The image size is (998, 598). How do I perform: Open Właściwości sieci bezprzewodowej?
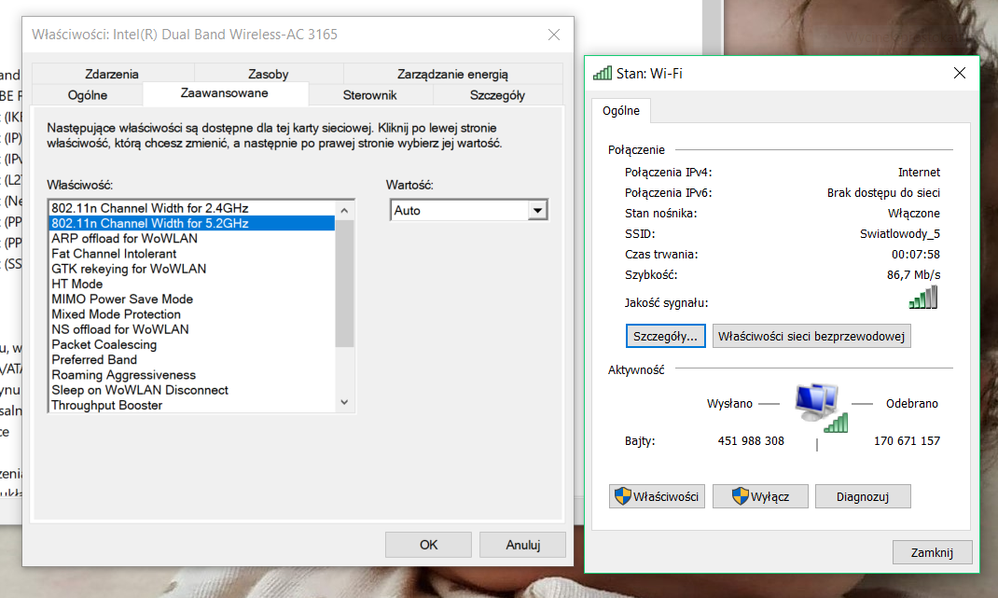point(811,336)
